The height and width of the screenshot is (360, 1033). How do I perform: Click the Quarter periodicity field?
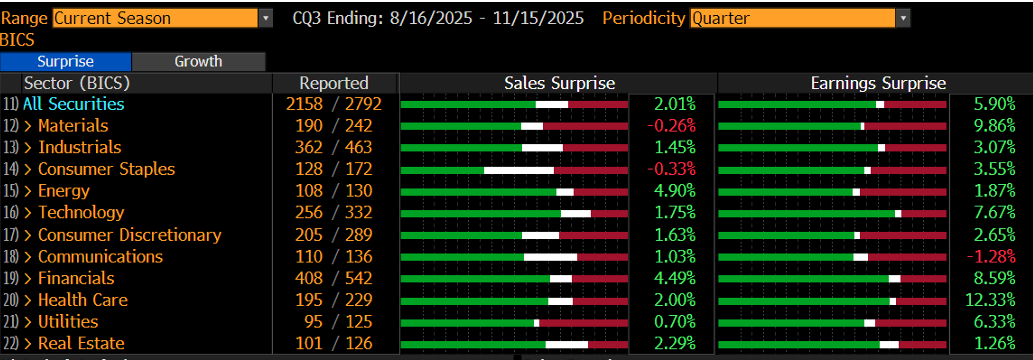click(x=793, y=18)
